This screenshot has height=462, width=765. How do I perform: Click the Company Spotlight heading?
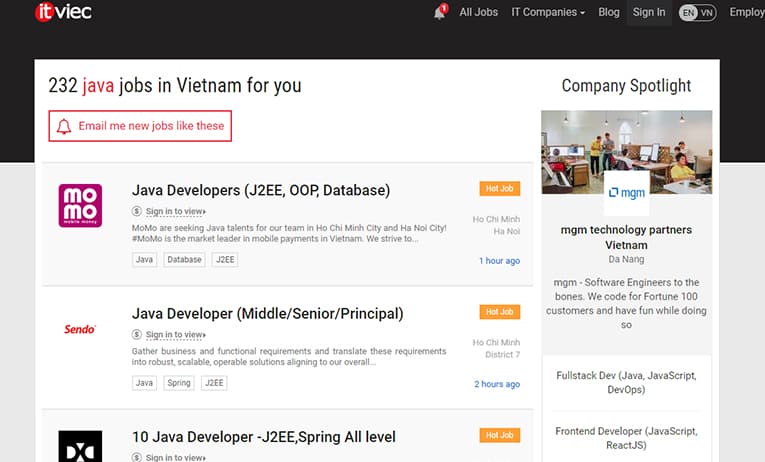coord(626,85)
